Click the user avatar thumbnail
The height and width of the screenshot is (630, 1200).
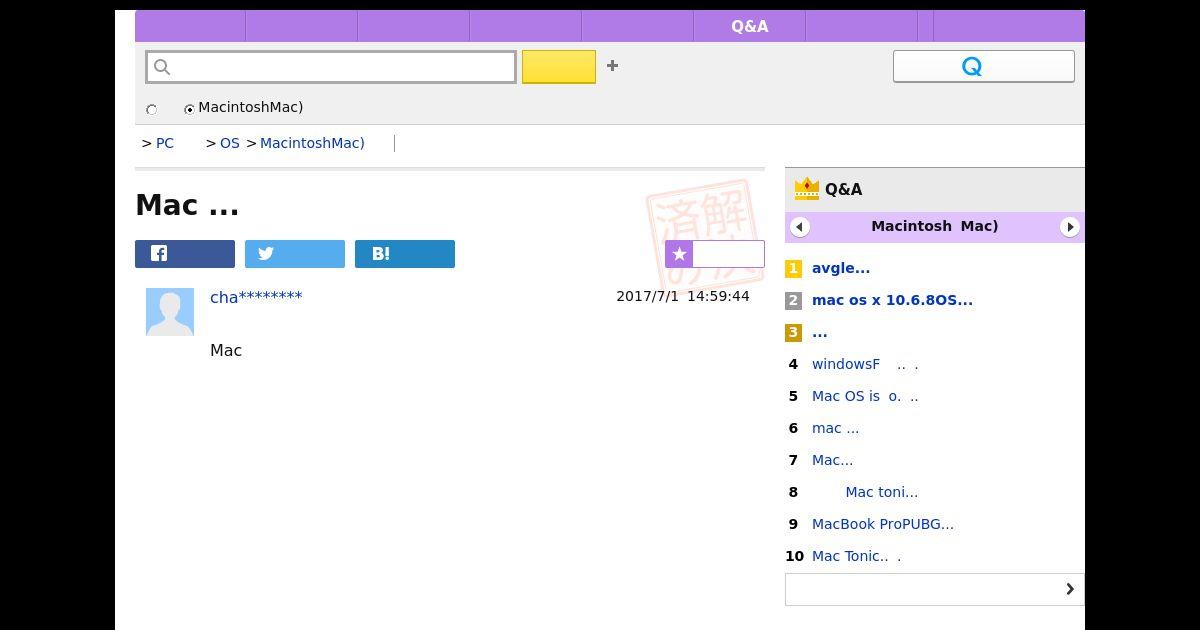point(170,312)
